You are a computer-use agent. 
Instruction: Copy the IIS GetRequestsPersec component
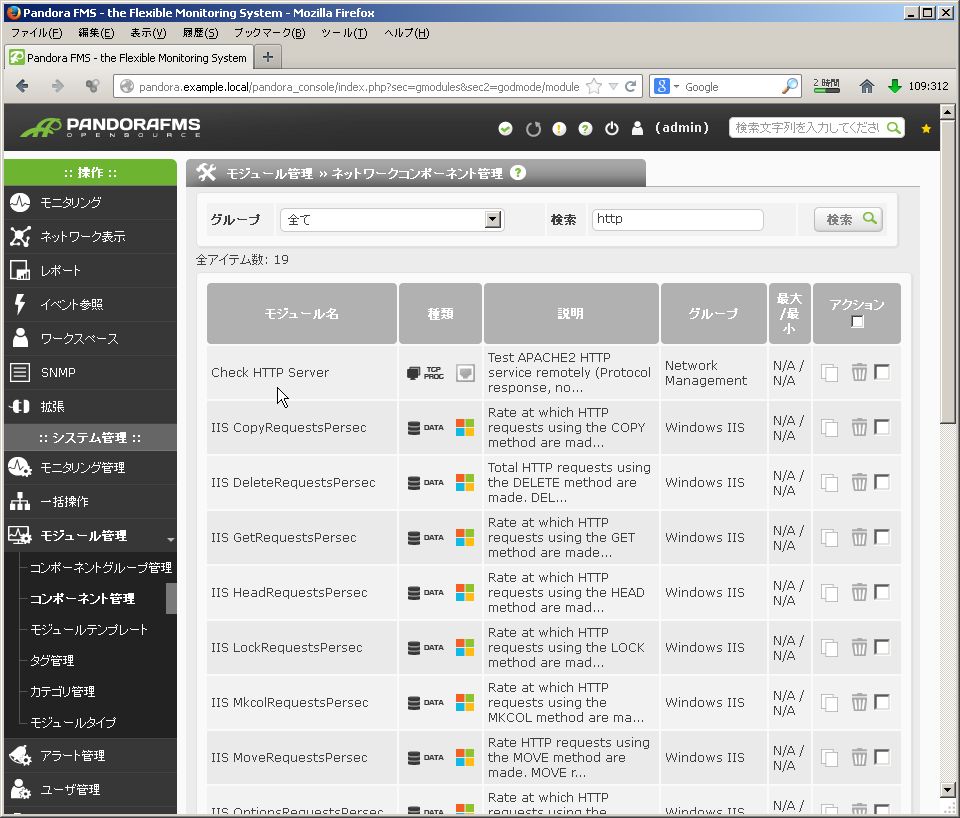click(x=830, y=538)
